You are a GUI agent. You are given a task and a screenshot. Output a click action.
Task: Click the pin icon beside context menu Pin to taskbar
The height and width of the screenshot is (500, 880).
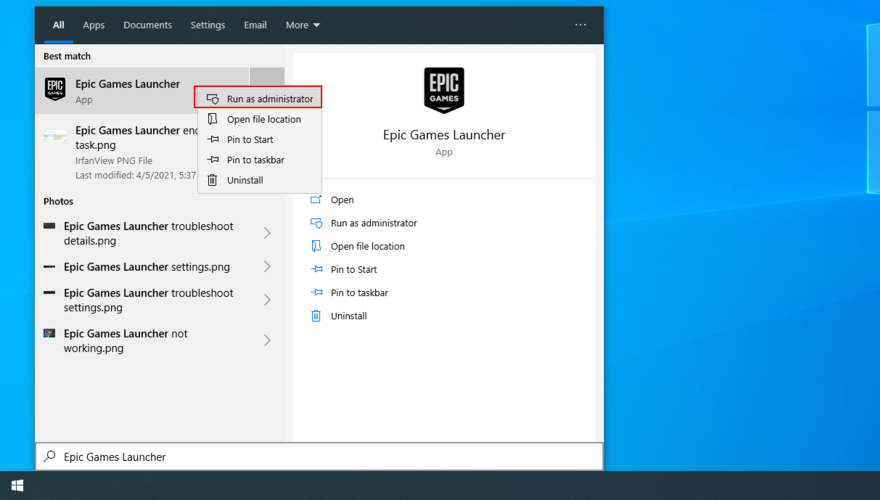coord(213,159)
